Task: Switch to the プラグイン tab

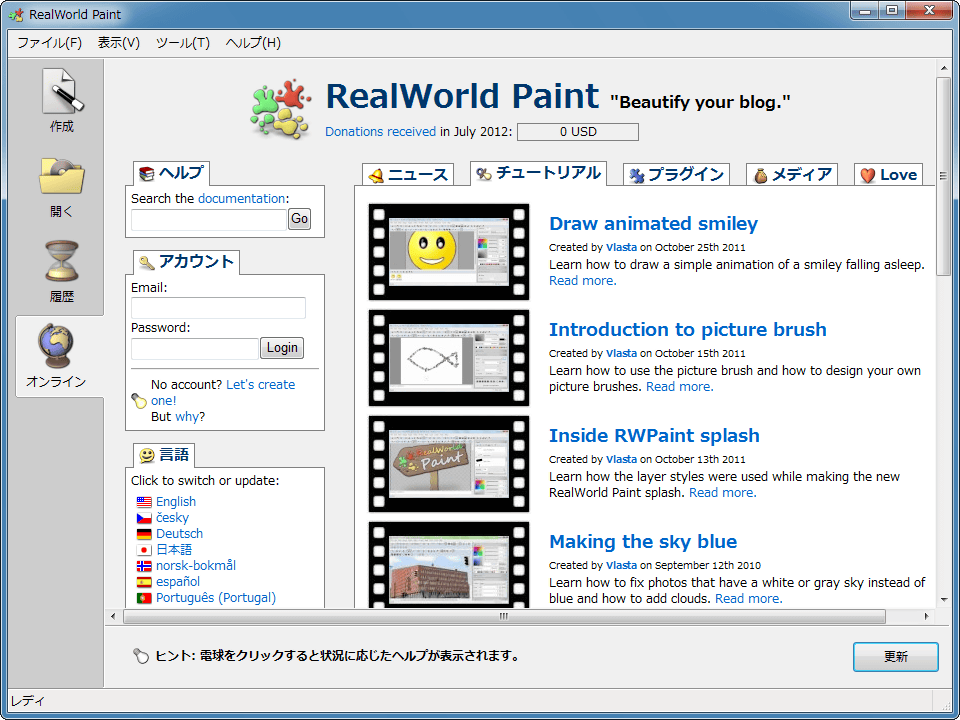Action: click(676, 175)
